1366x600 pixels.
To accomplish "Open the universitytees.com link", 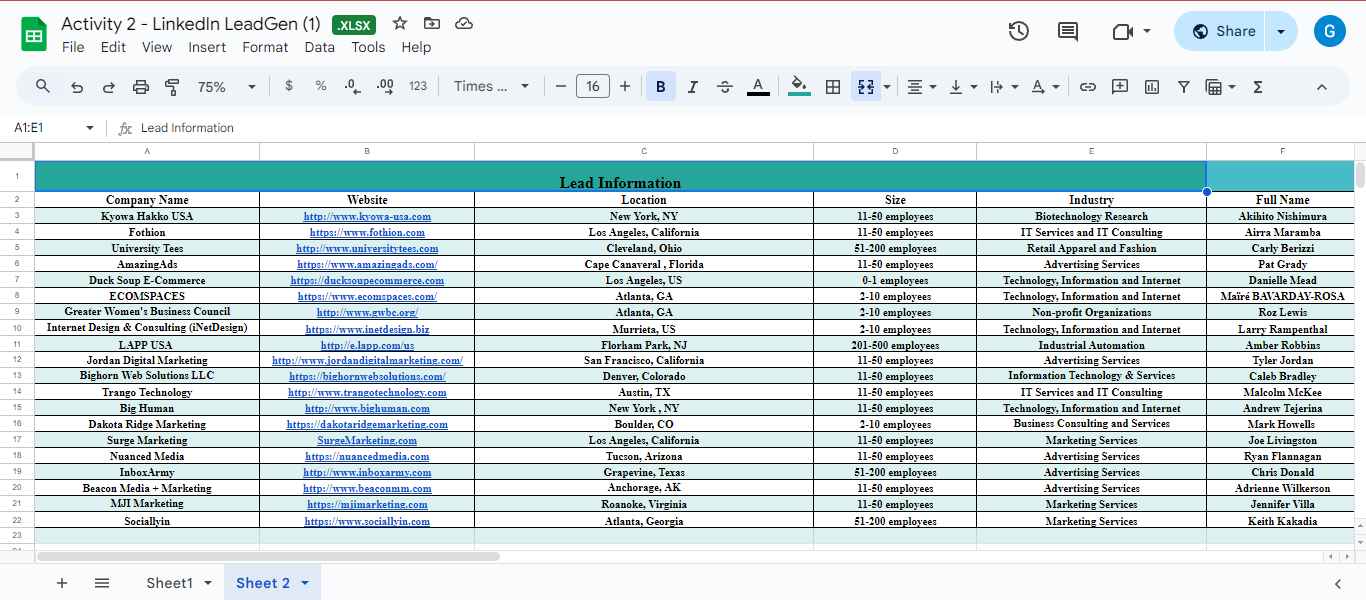I will coord(367,248).
